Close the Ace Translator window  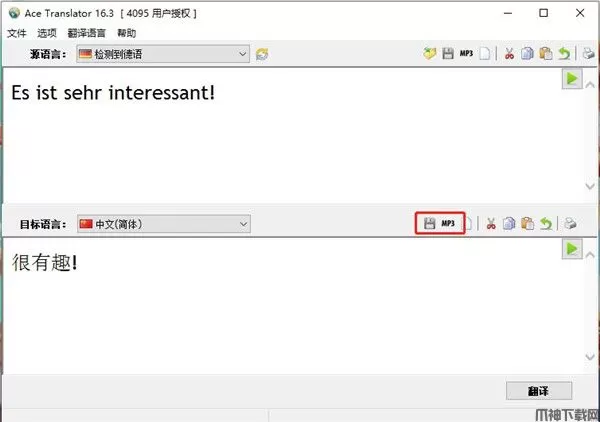tap(580, 13)
